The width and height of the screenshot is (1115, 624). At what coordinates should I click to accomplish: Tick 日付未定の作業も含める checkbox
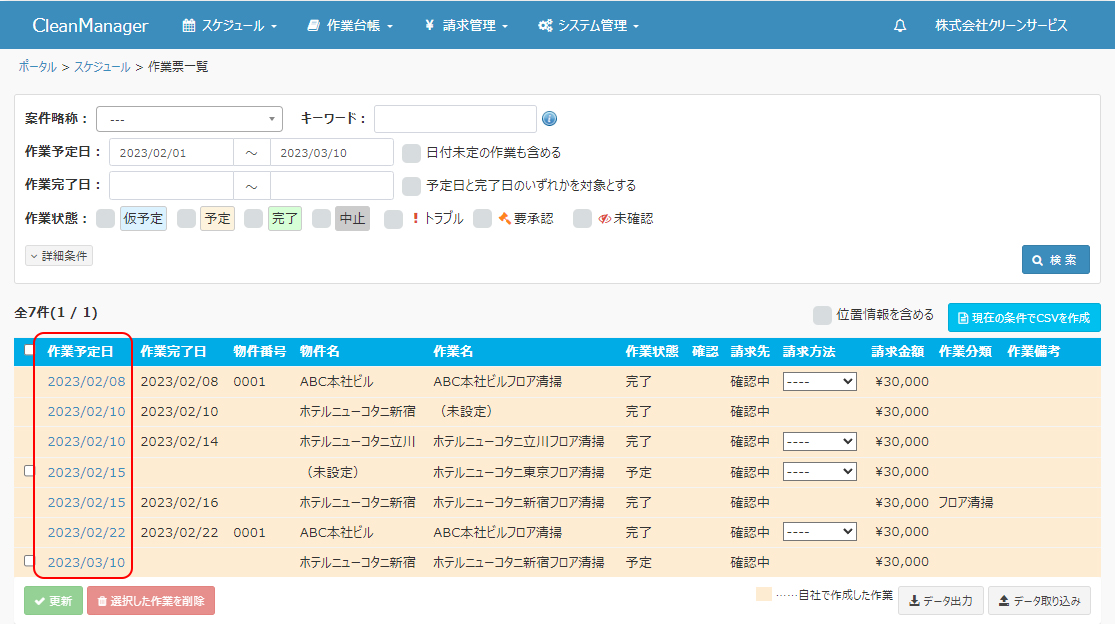(411, 153)
